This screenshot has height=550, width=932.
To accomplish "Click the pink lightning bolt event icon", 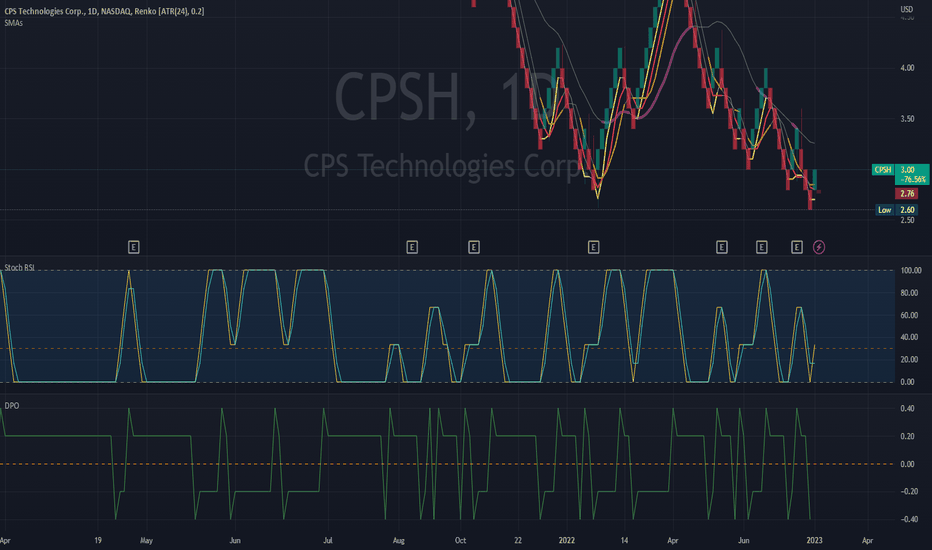I will coord(818,247).
